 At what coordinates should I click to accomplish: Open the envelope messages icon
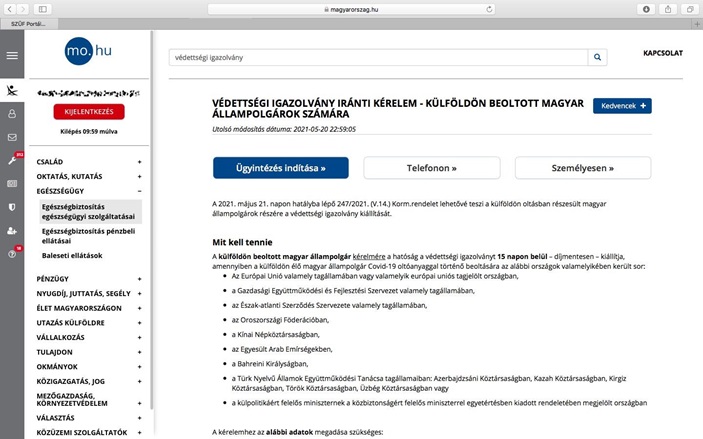pos(12,137)
